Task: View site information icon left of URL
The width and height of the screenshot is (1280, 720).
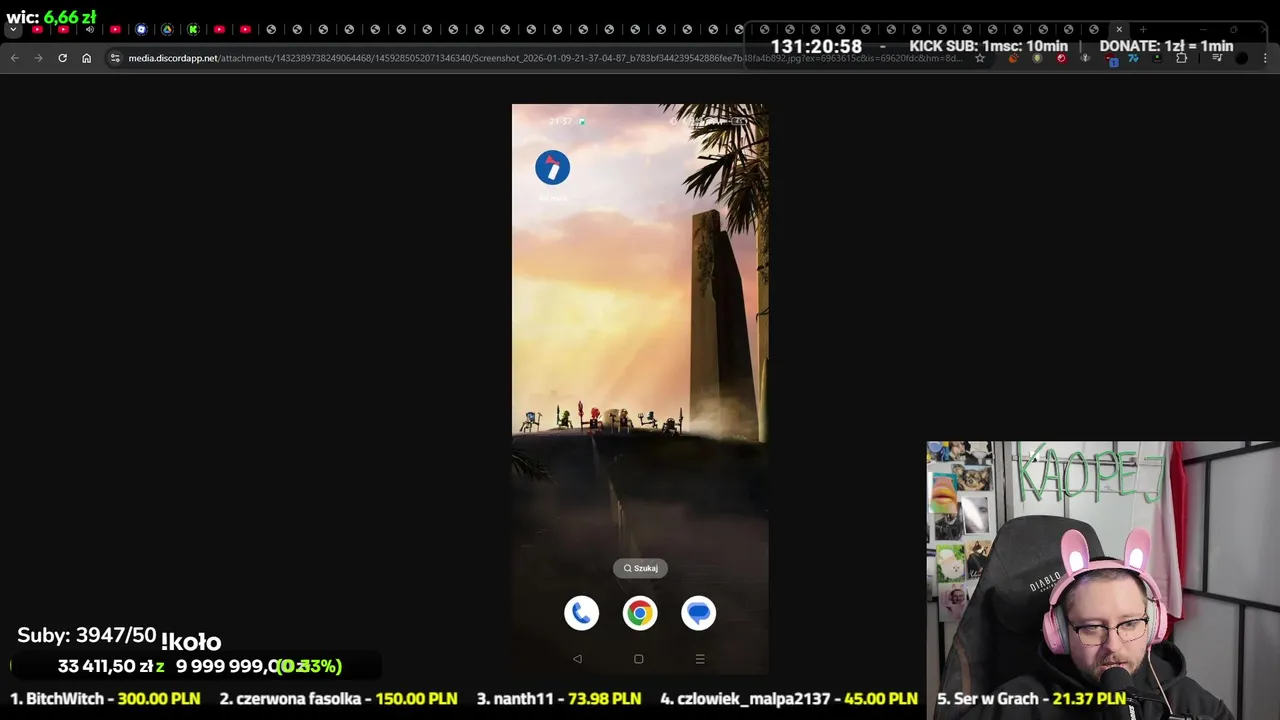Action: (x=115, y=58)
